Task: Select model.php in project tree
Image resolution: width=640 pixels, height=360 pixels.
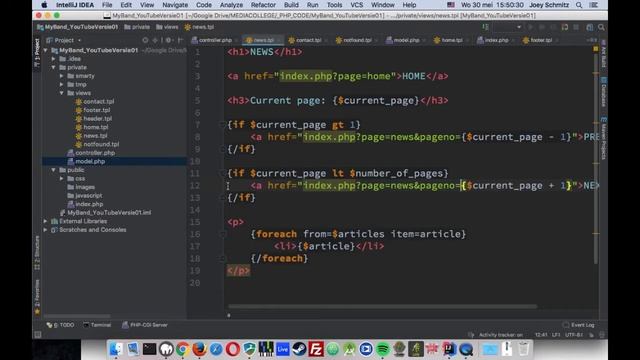Action: click(x=86, y=162)
